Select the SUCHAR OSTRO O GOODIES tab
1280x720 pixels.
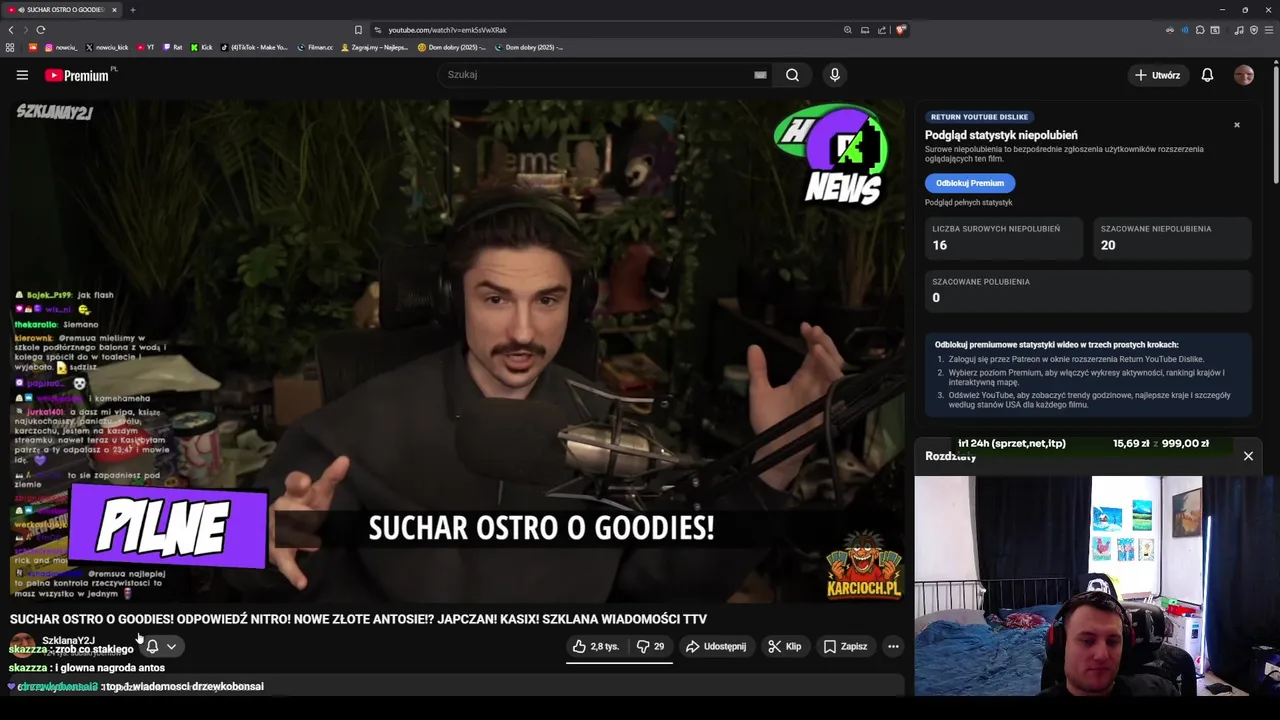click(60, 10)
